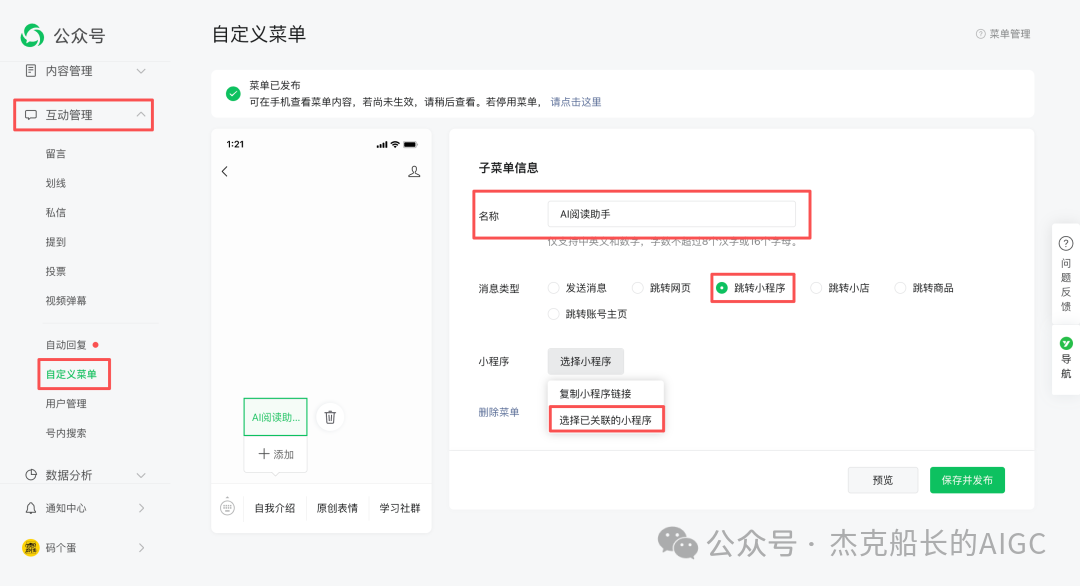Delete submenu with the trash icon
1080x586 pixels.
point(330,417)
